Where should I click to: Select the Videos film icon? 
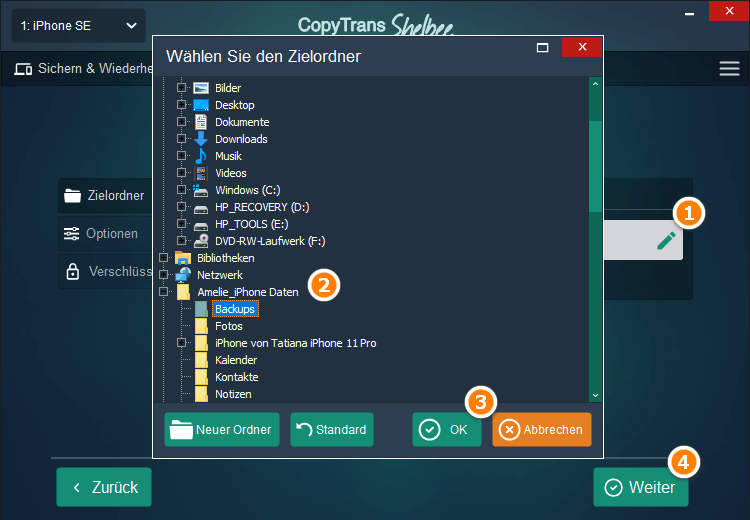point(201,173)
